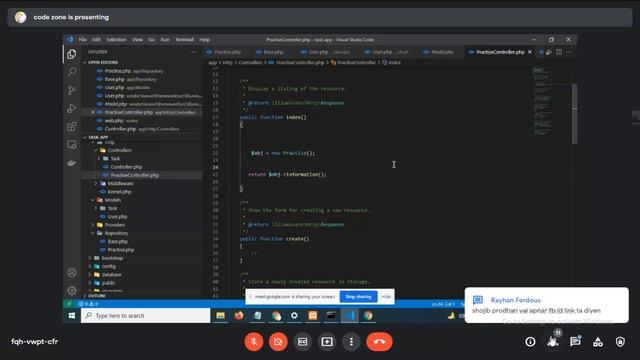Open the Manage gear in the activity bar
Image resolution: width=640 pixels, height=360 pixels.
point(72,290)
